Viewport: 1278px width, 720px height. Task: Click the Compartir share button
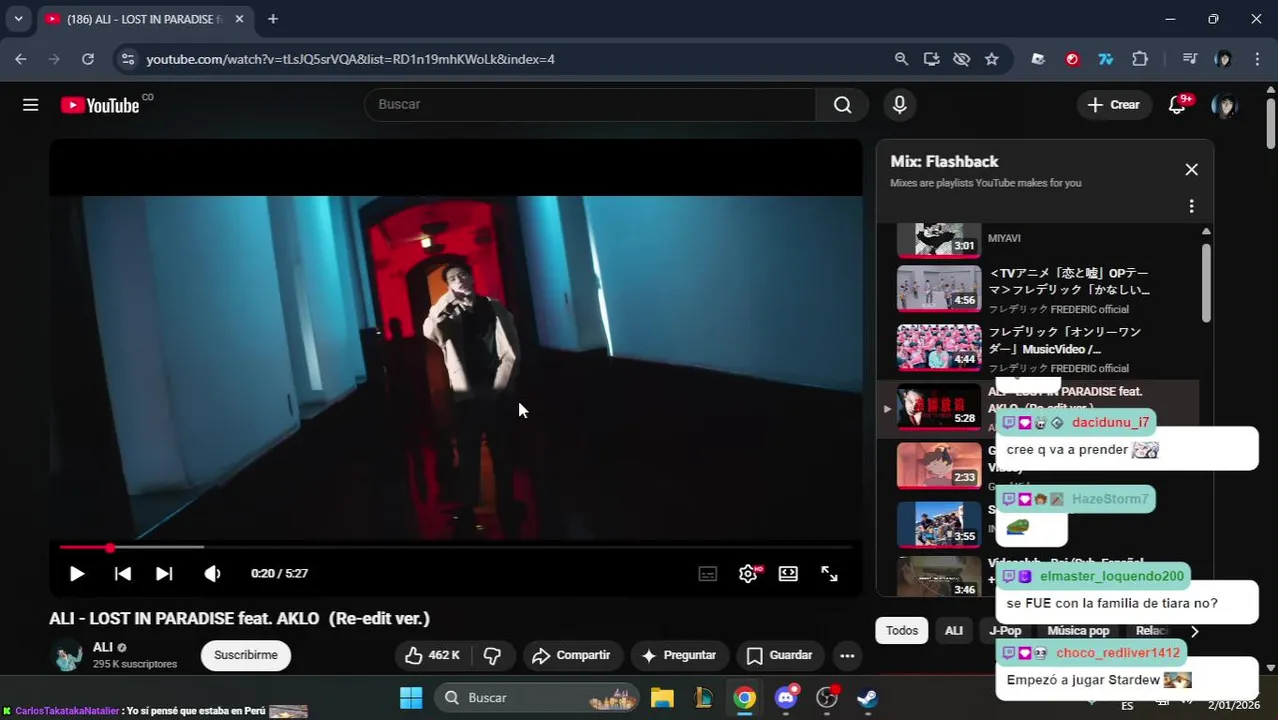pyautogui.click(x=571, y=656)
